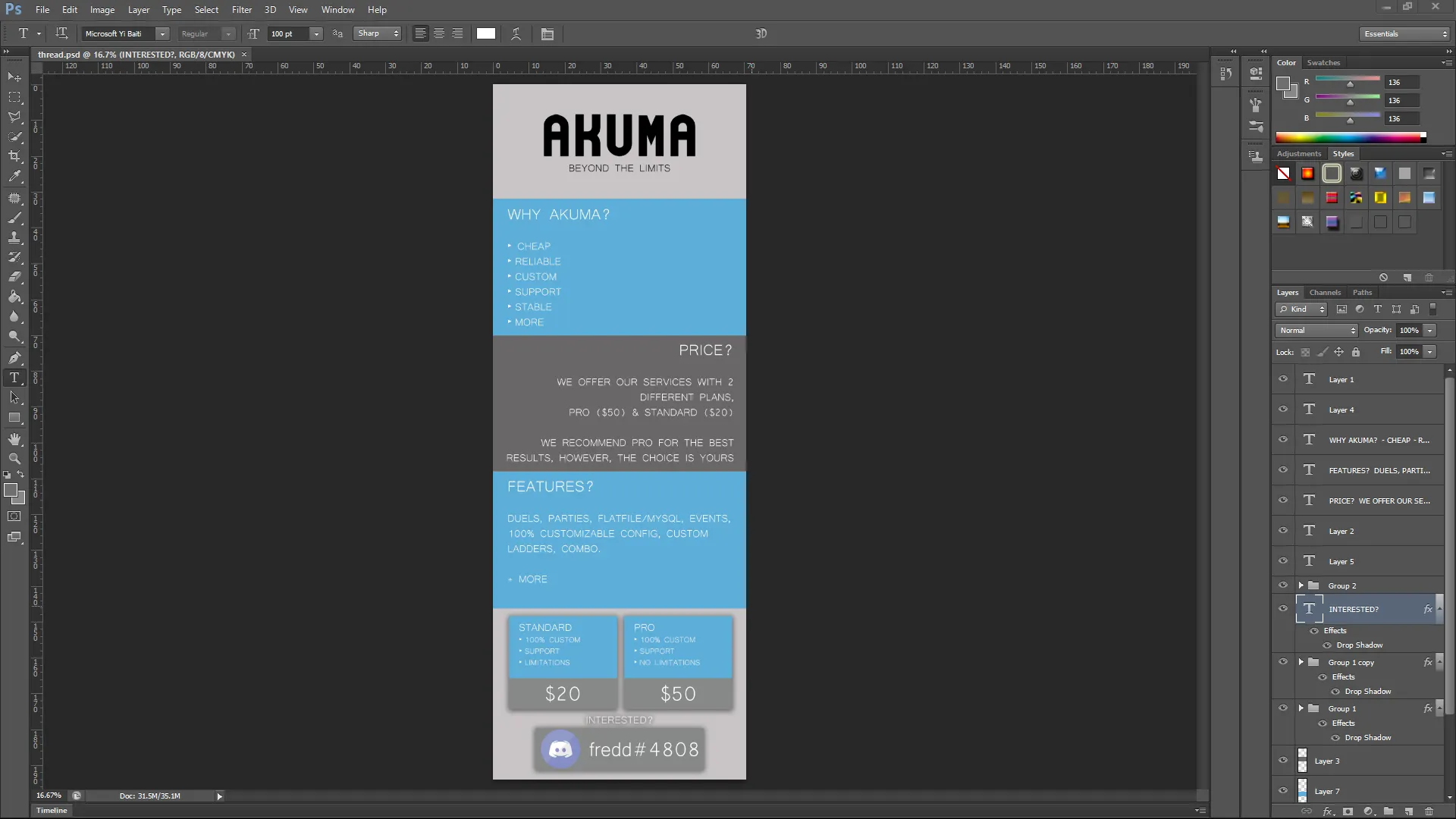1456x819 pixels.
Task: Hide the Group 2 folder
Action: coord(1283,585)
